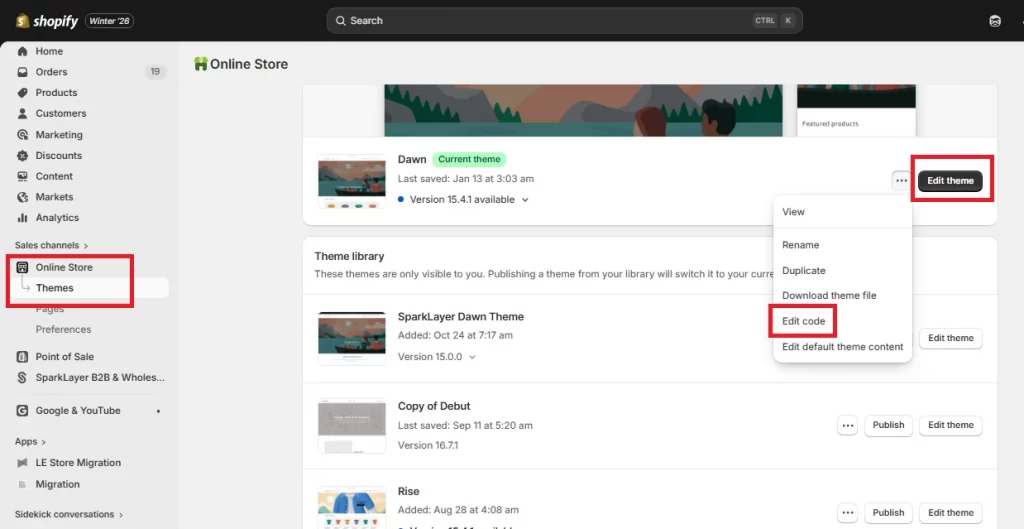Click the Orders inbox icon
This screenshot has height=529, width=1024.
pos(23,72)
